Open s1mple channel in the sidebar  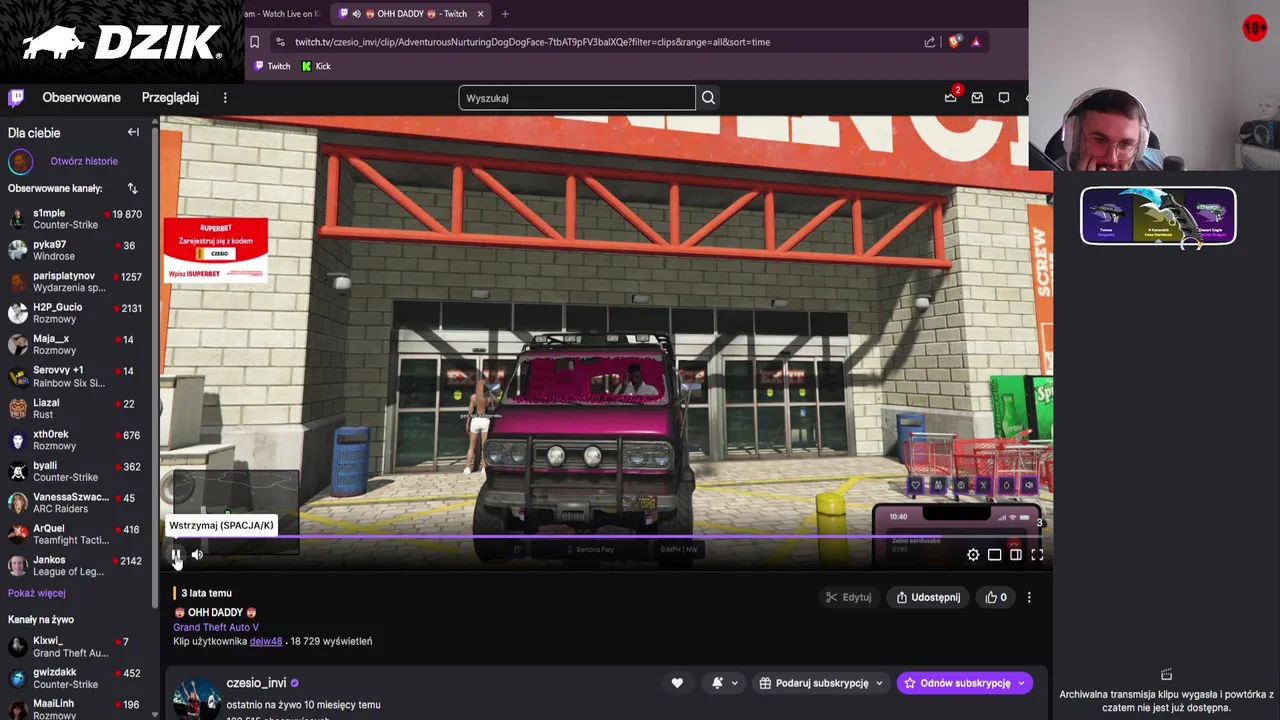76,219
